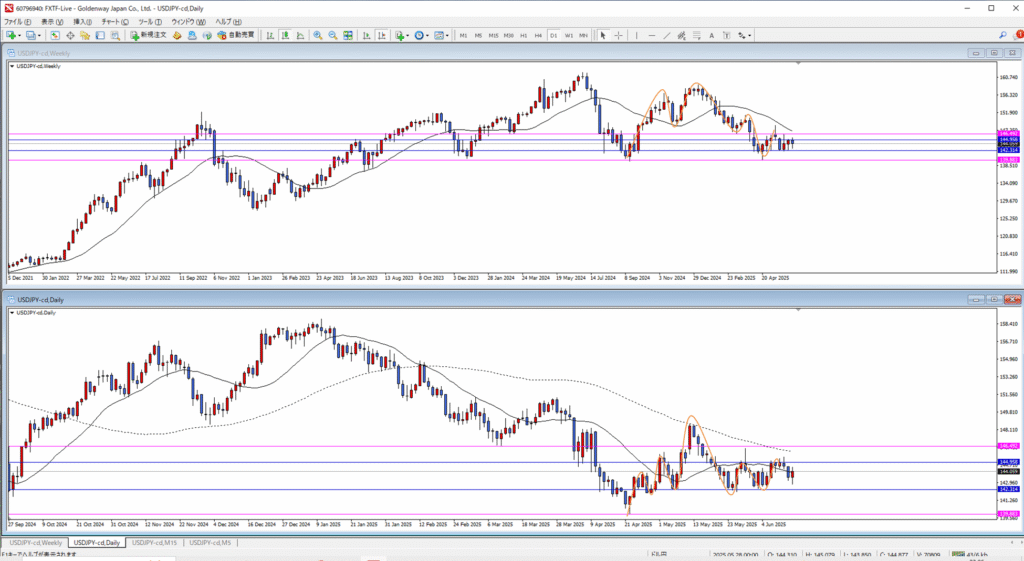Click the 新規注文 new order button

coord(148,35)
